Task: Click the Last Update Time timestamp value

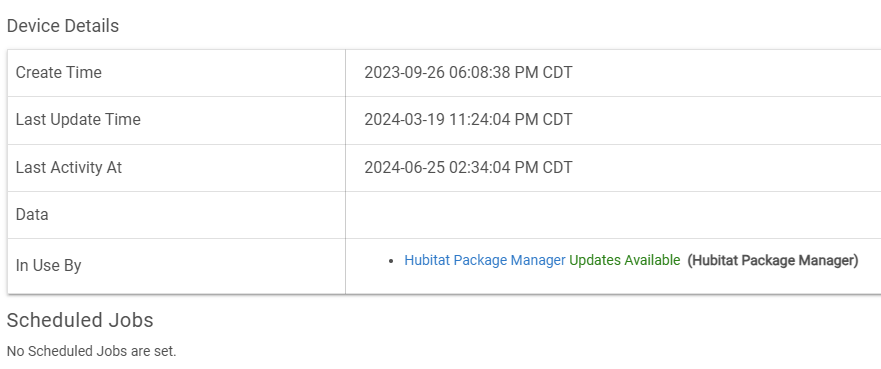Action: (x=468, y=120)
